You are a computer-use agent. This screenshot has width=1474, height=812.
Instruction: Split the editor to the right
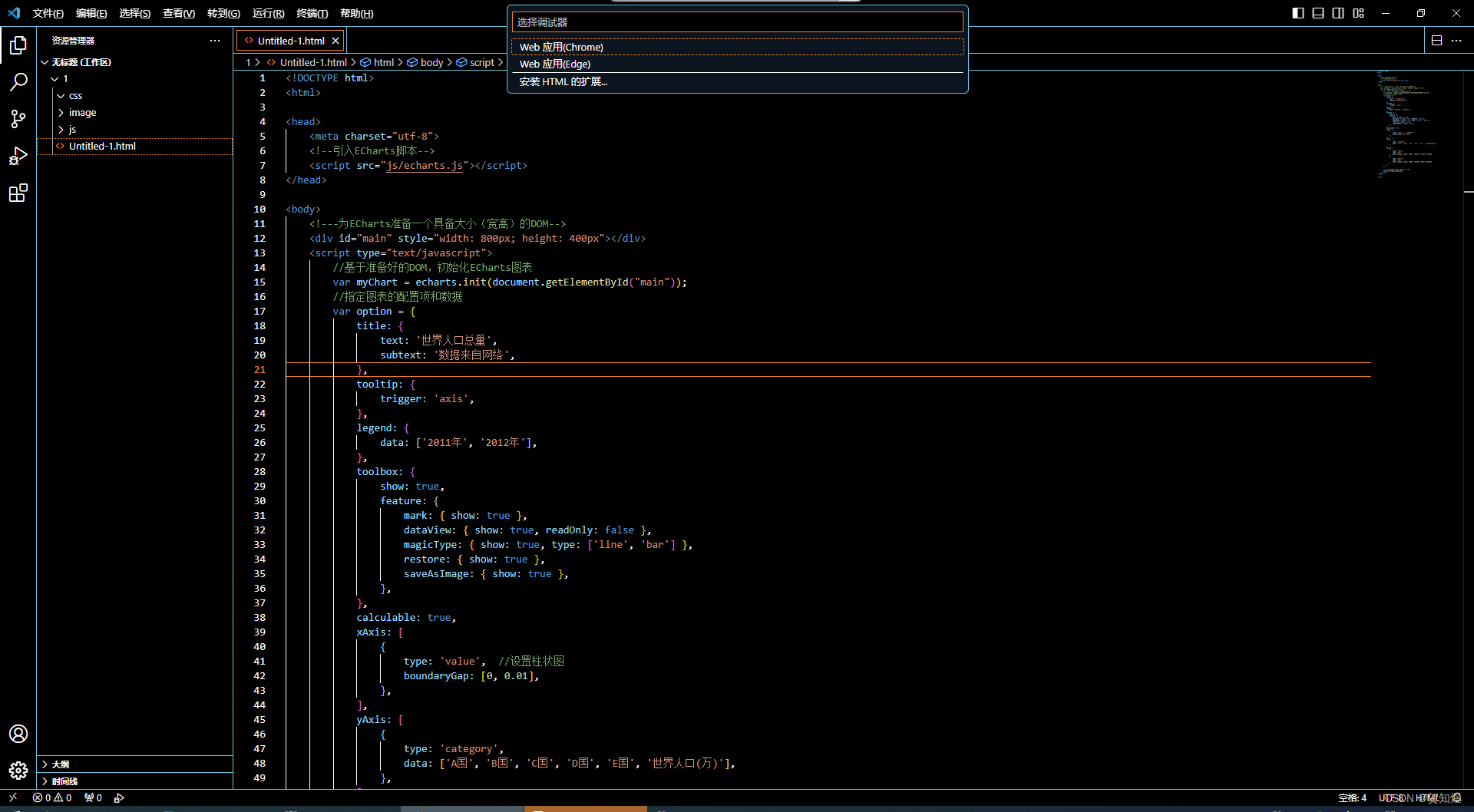coord(1437,41)
